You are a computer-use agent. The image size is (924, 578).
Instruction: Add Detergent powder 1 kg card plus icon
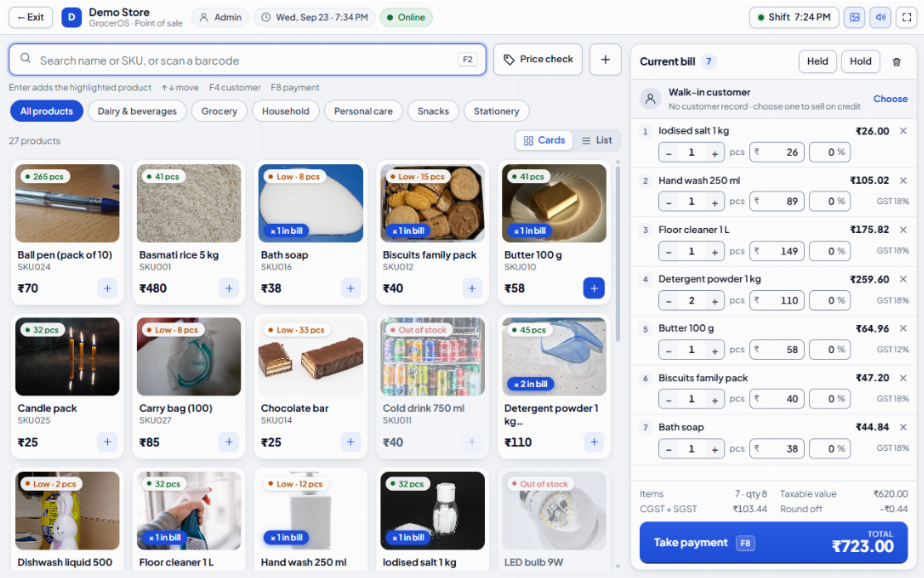tap(594, 442)
